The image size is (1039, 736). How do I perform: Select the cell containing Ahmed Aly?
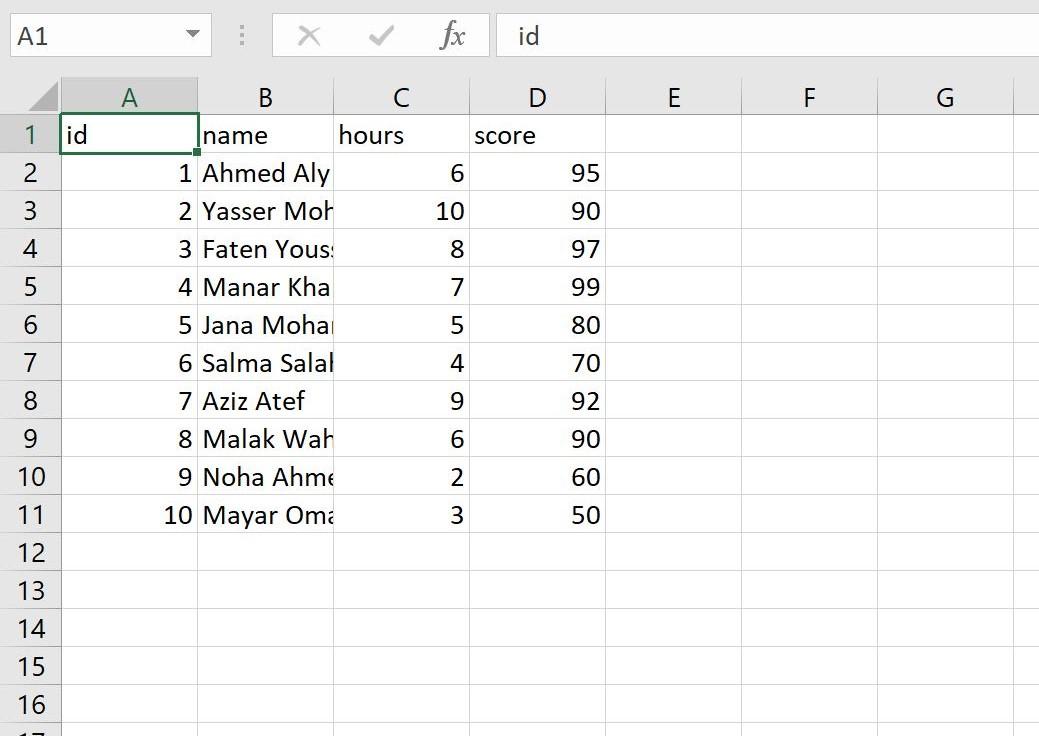coord(265,173)
